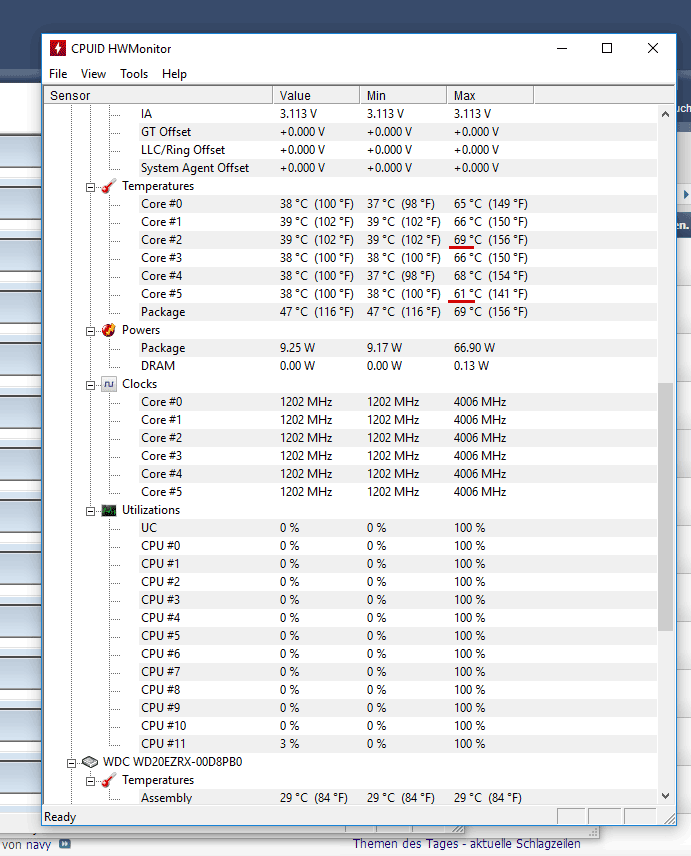Select the DRAM power row
The height and width of the screenshot is (856, 691).
tap(398, 366)
